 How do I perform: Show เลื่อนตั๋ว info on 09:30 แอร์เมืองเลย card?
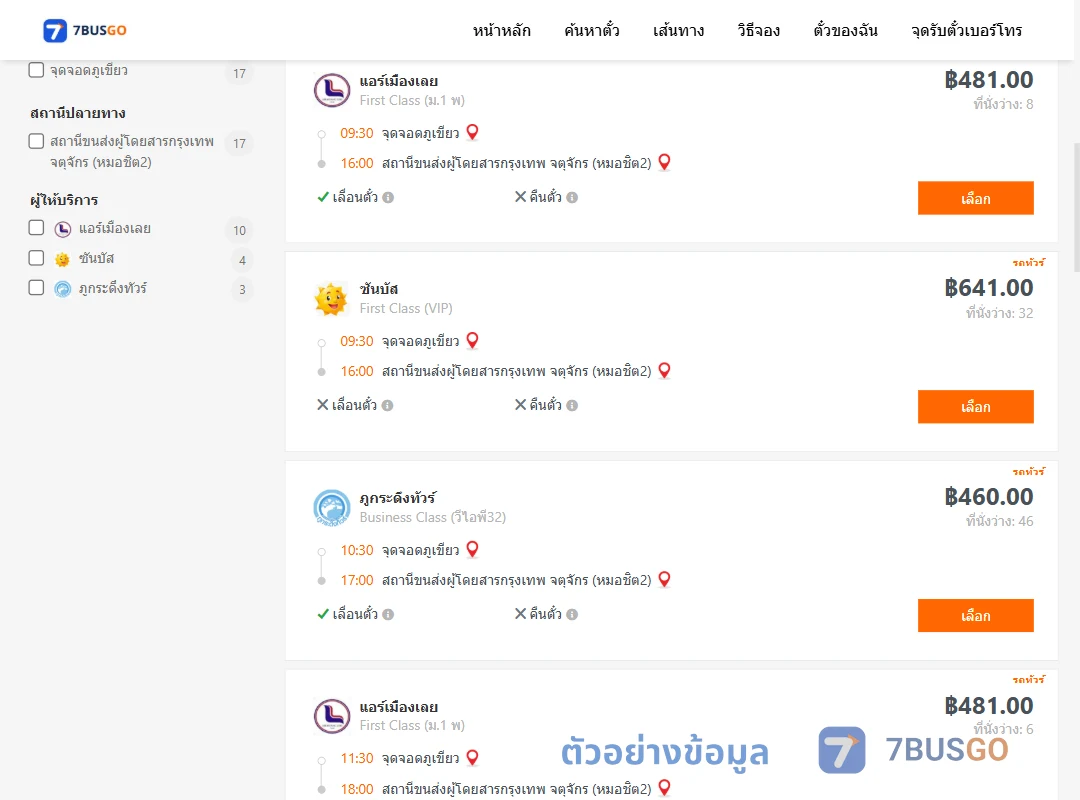tap(388, 198)
